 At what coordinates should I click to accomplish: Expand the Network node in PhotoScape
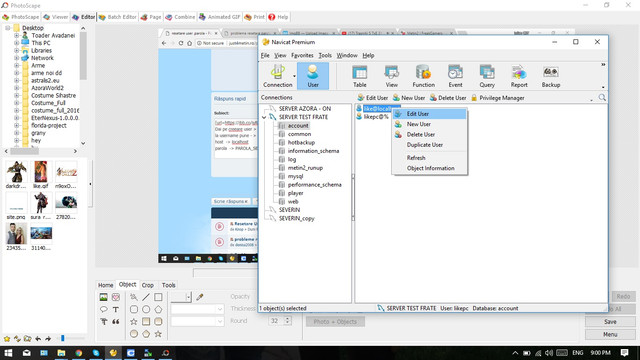point(16,58)
